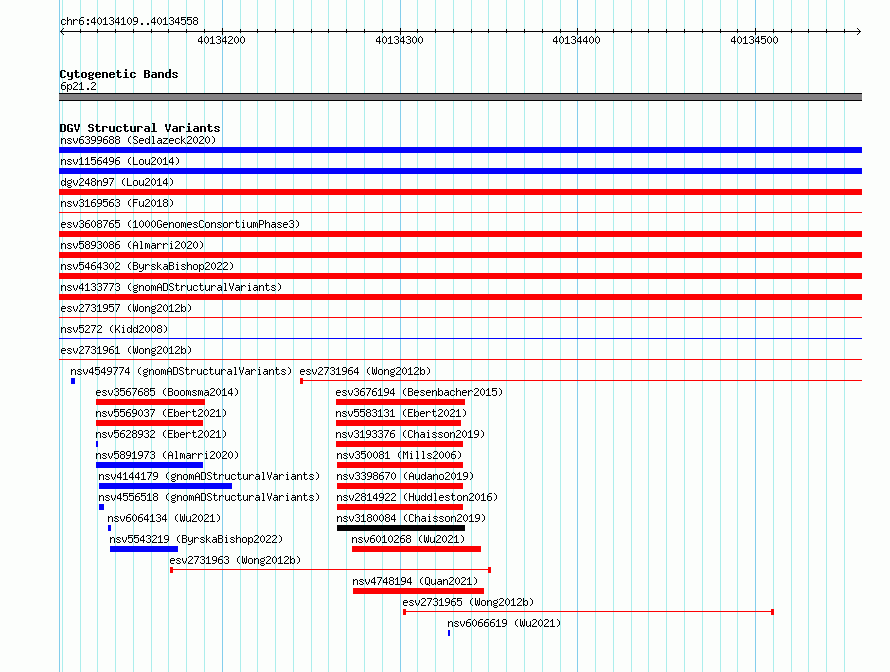Select the nsv2814922 (Huddleston2016) label
Image resolution: width=890 pixels, height=672 pixels.
point(417,497)
